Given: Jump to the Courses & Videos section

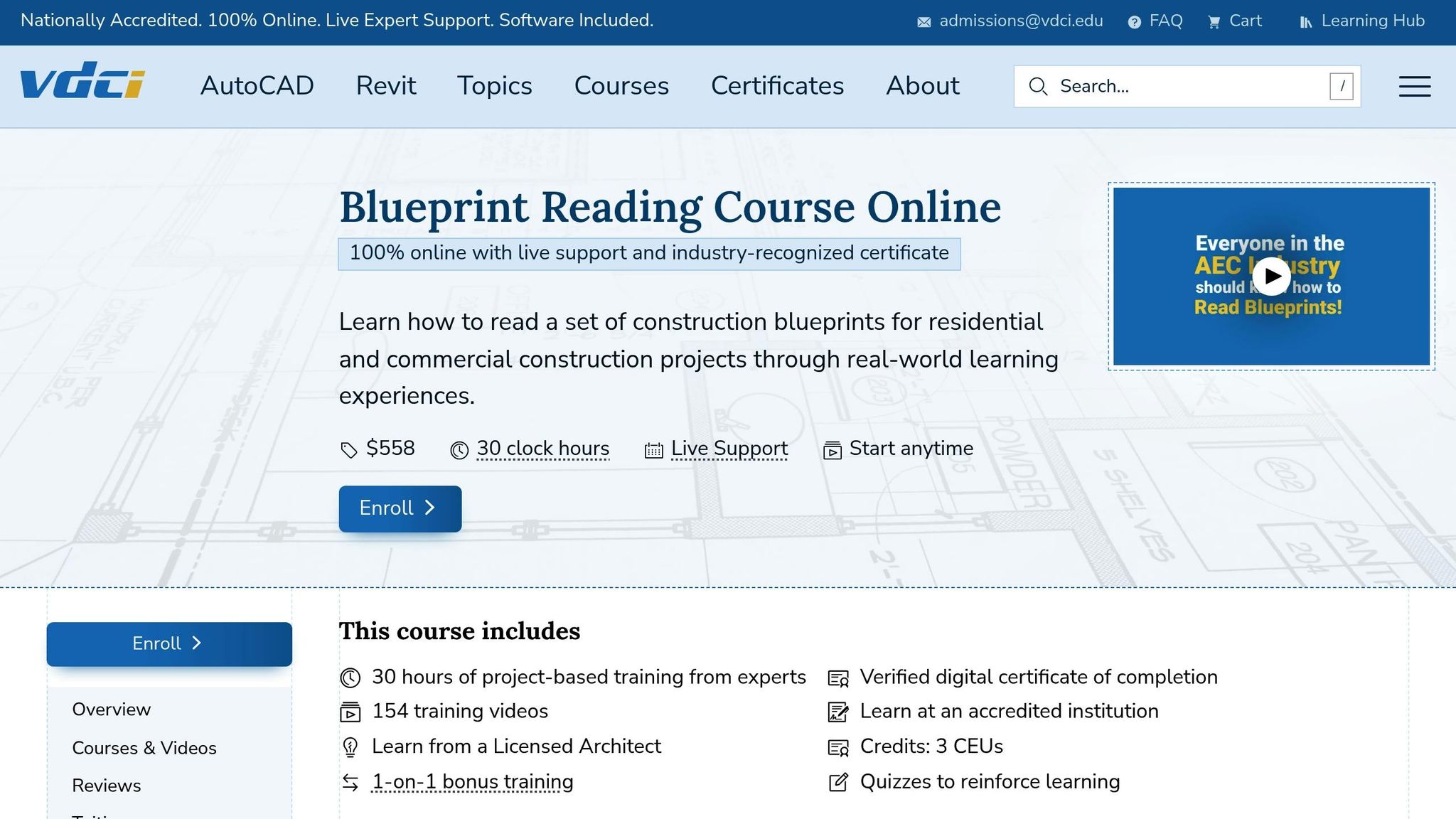Looking at the screenshot, I should click(144, 748).
